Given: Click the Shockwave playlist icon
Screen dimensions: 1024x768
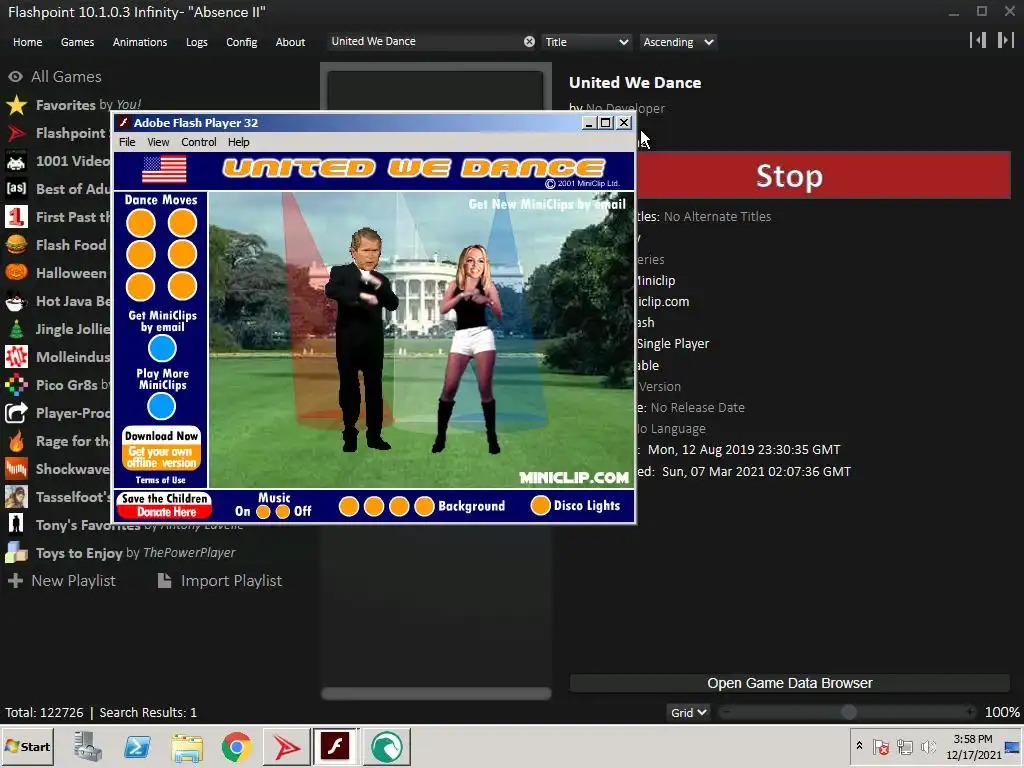Looking at the screenshot, I should pyautogui.click(x=16, y=469).
